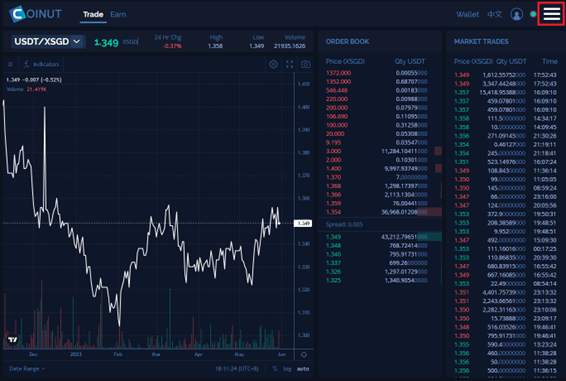
Task: Open the hamburger menu icon
Action: click(551, 14)
